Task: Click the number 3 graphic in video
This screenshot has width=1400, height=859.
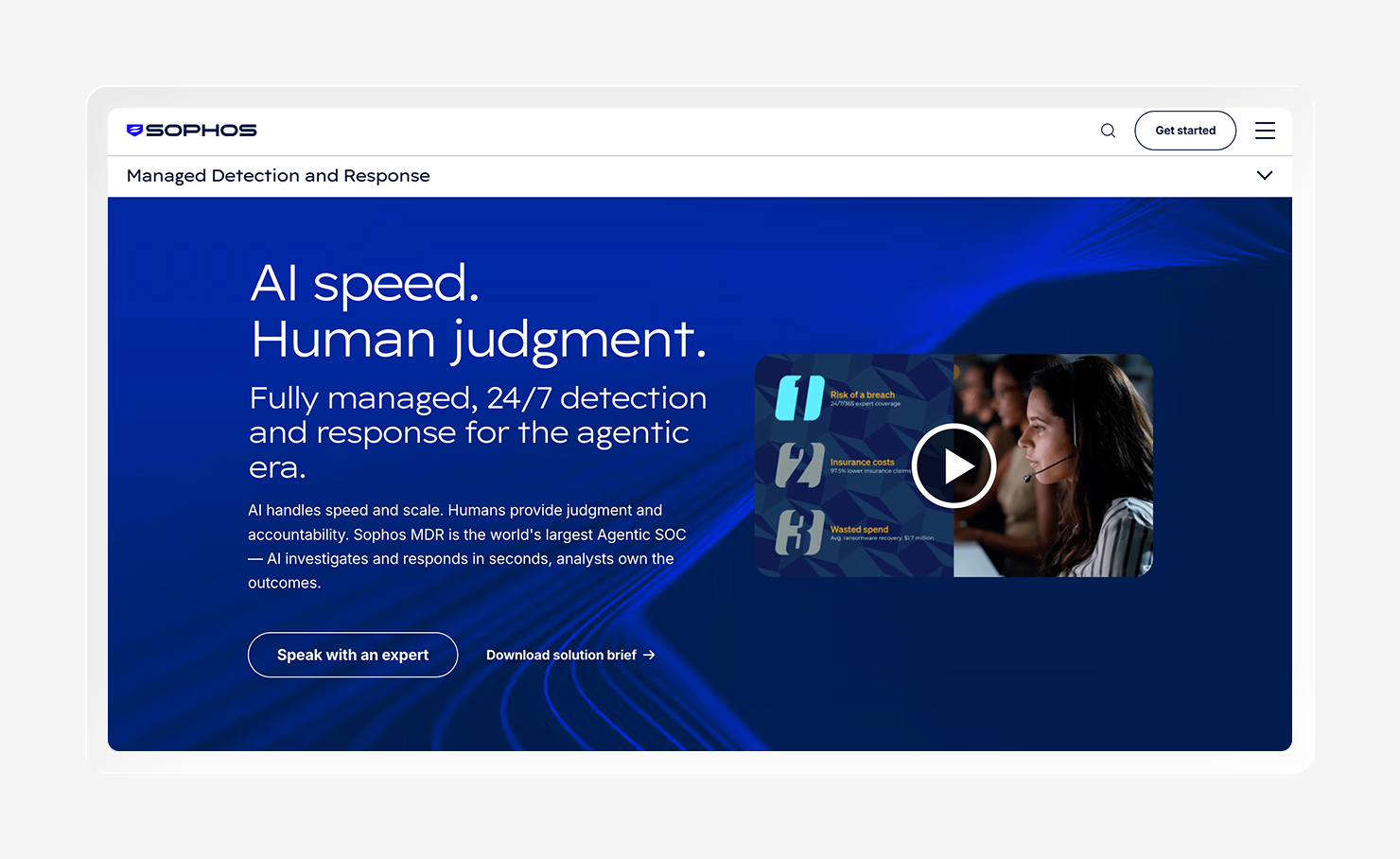Action: coord(800,532)
